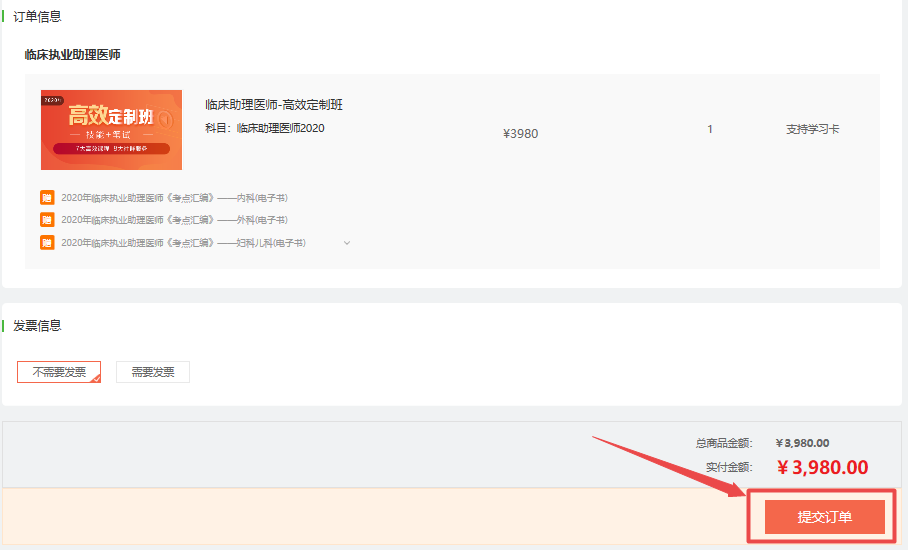The height and width of the screenshot is (550, 908).
Task: Expand the gift list chevron arrow
Action: pos(347,243)
